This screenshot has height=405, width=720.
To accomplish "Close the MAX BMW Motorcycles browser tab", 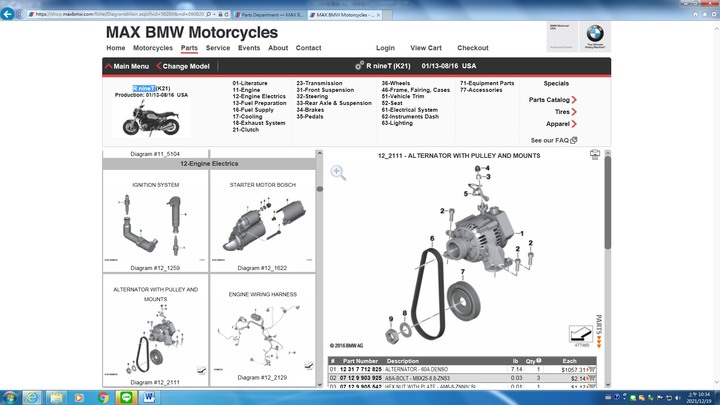I will [378, 15].
